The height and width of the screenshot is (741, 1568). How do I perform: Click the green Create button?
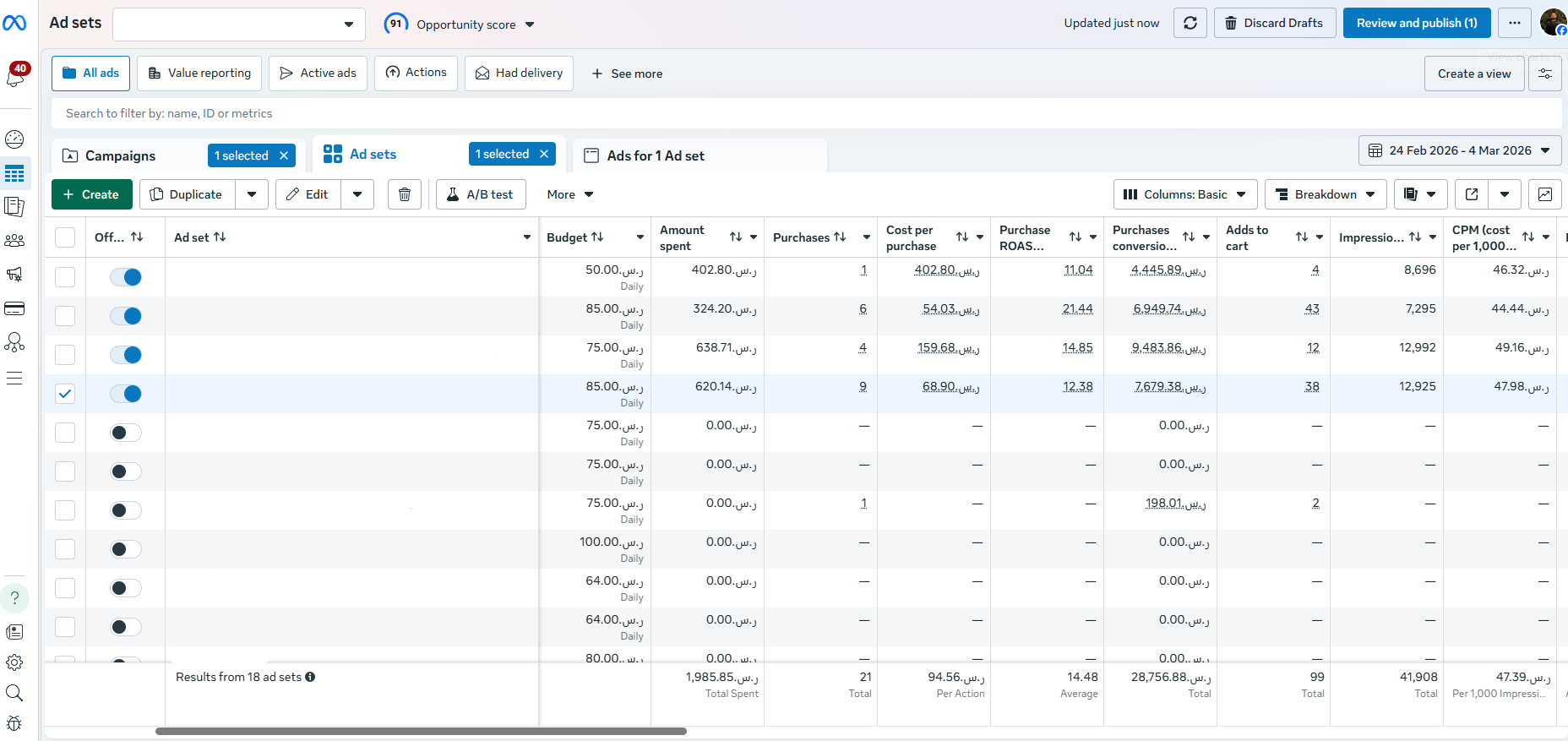(x=92, y=194)
